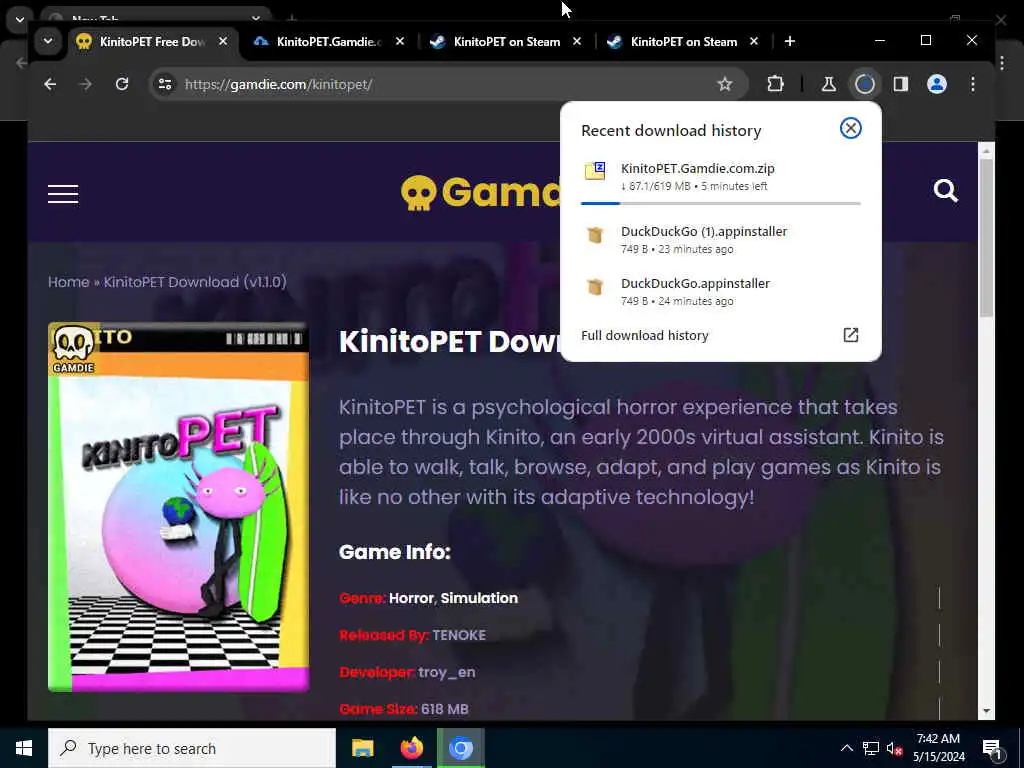Click the zip download progress bar
Image resolution: width=1024 pixels, height=768 pixels.
pos(720,203)
